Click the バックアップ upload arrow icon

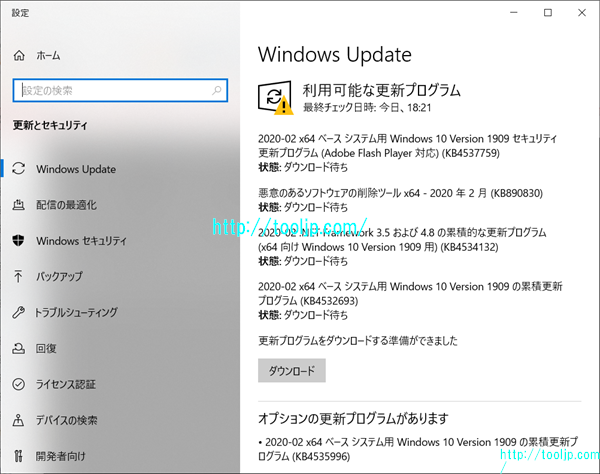(18, 276)
